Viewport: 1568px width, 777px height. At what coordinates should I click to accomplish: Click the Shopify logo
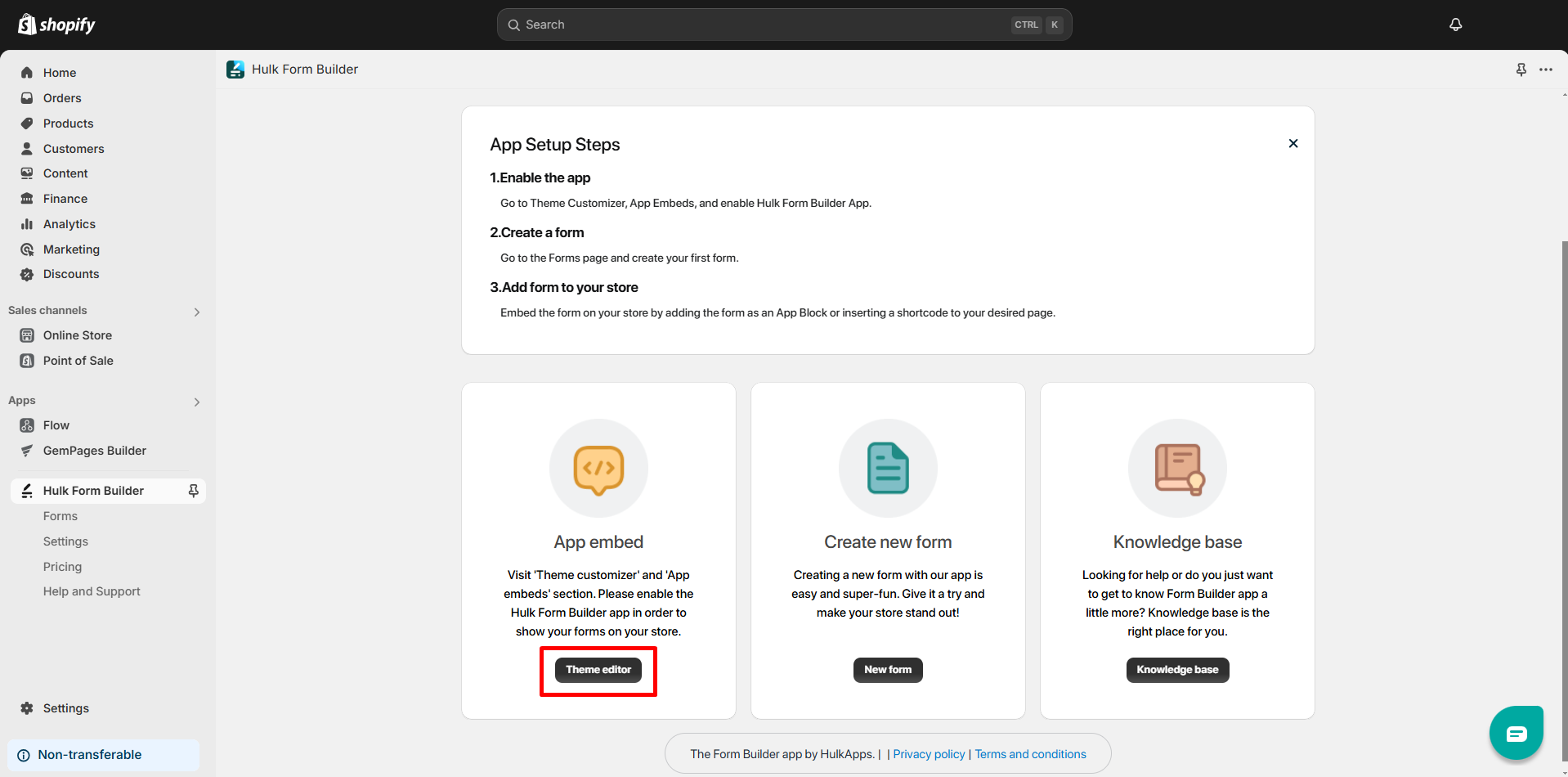56,25
